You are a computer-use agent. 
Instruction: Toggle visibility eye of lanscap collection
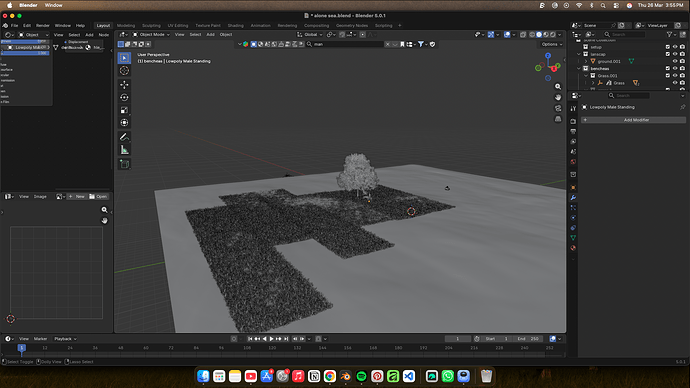pyautogui.click(x=675, y=54)
